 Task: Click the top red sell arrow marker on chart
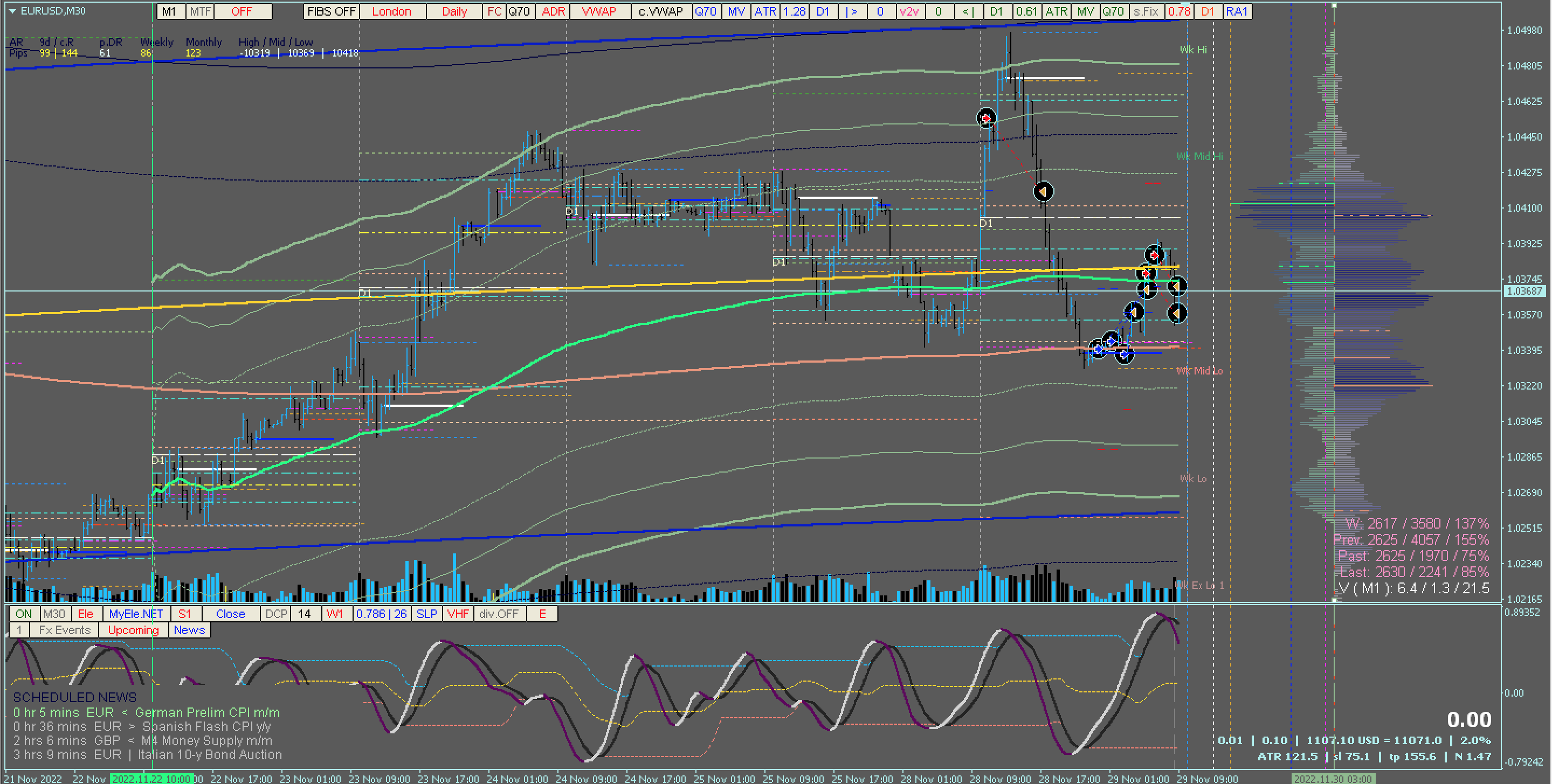pyautogui.click(x=985, y=118)
